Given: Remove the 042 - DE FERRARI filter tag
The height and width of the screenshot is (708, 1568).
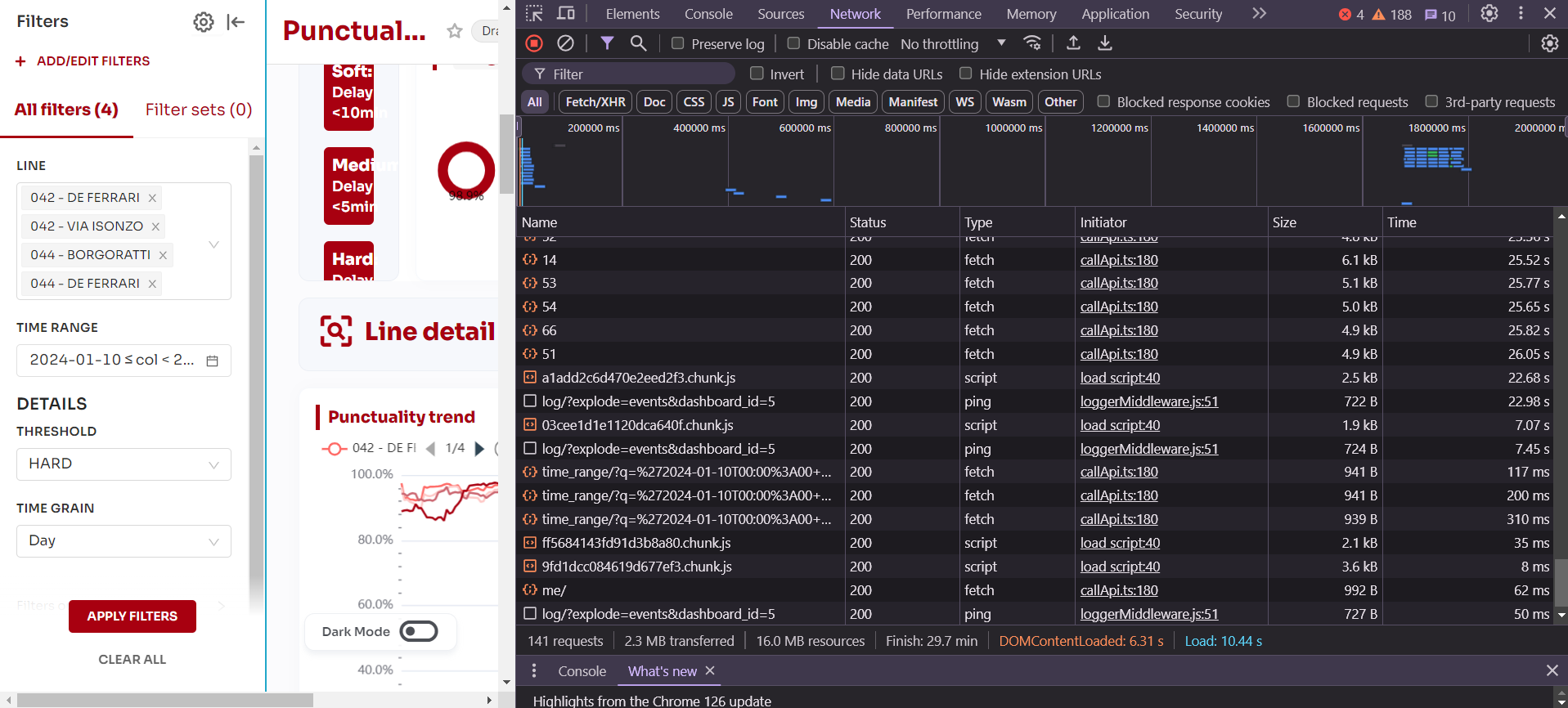Looking at the screenshot, I should pos(152,198).
